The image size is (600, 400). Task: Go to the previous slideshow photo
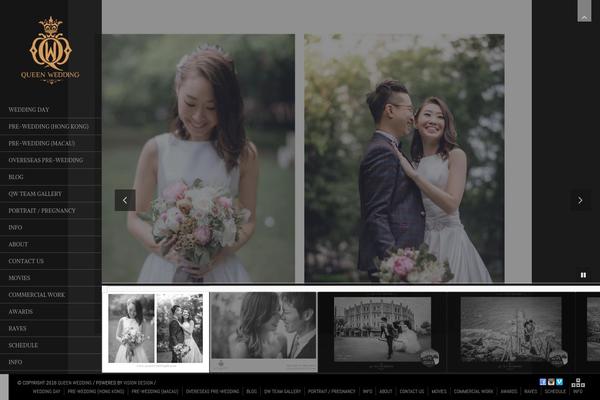coord(125,200)
